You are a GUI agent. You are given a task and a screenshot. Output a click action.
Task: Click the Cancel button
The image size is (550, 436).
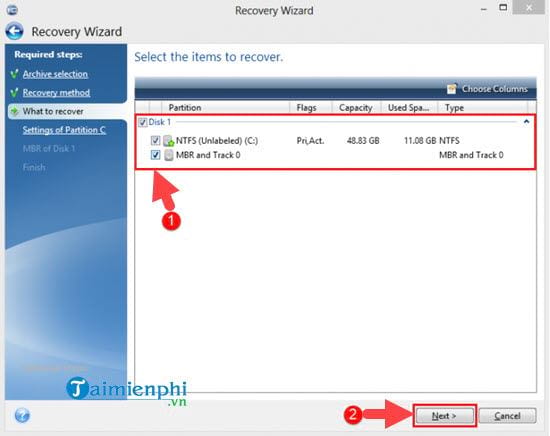click(507, 416)
